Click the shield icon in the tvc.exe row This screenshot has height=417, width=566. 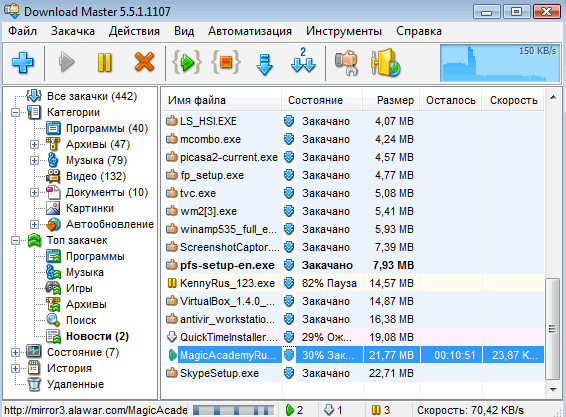(x=289, y=193)
